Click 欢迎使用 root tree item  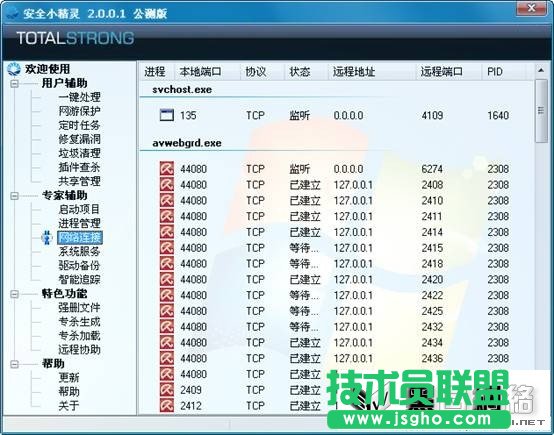[47, 69]
